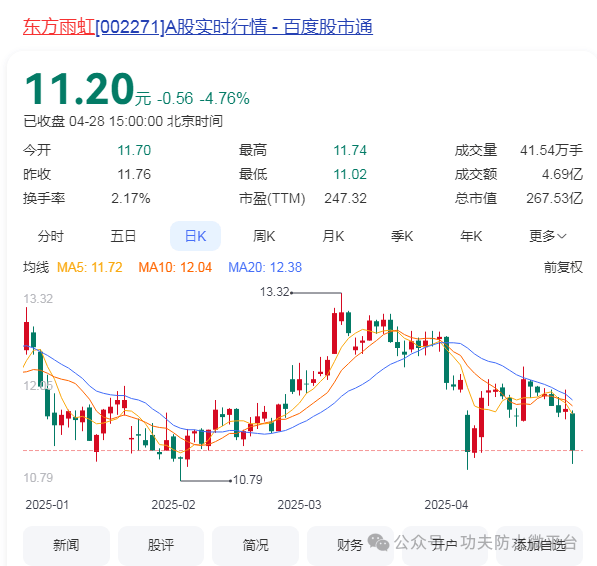The height and width of the screenshot is (566, 597).
Task: Click the 最低 value 11.02
Action: [350, 174]
